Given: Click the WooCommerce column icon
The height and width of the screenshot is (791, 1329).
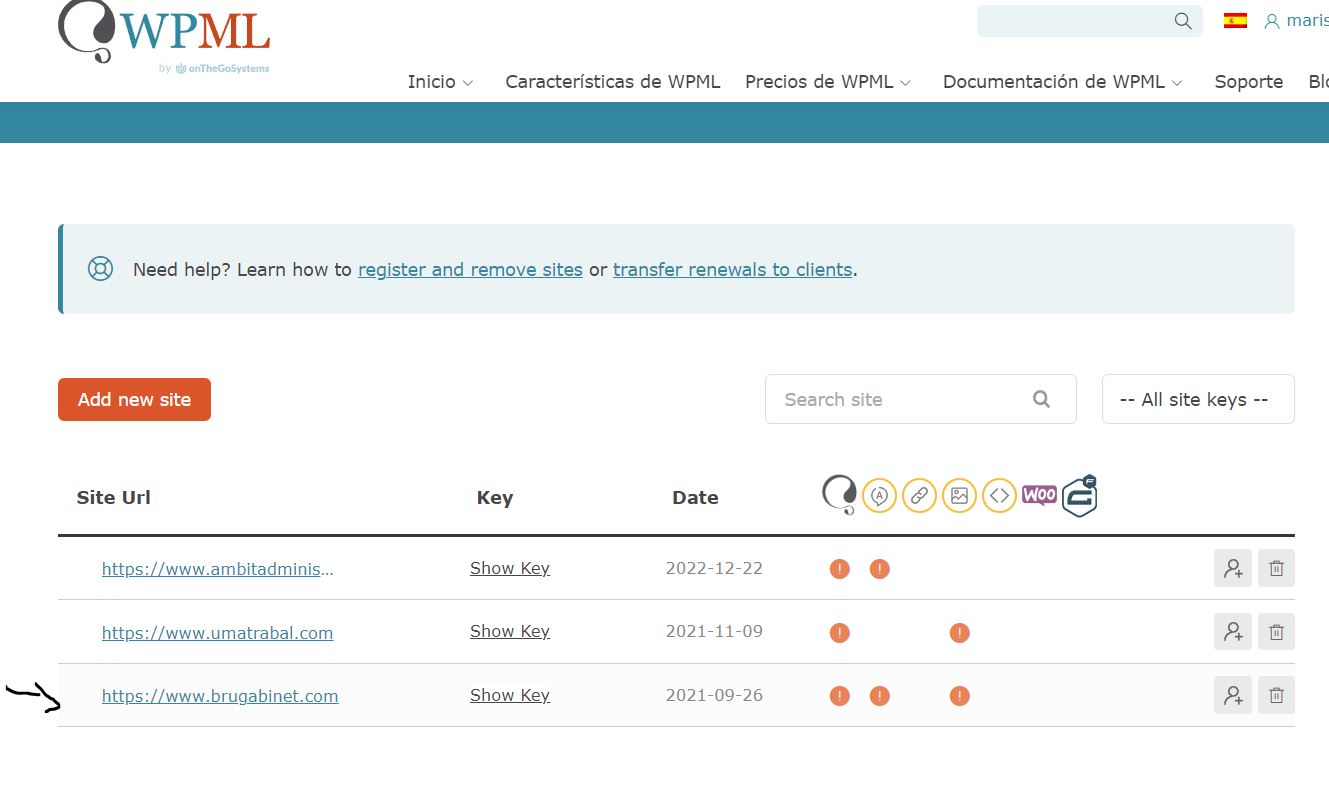Looking at the screenshot, I should point(1039,495).
